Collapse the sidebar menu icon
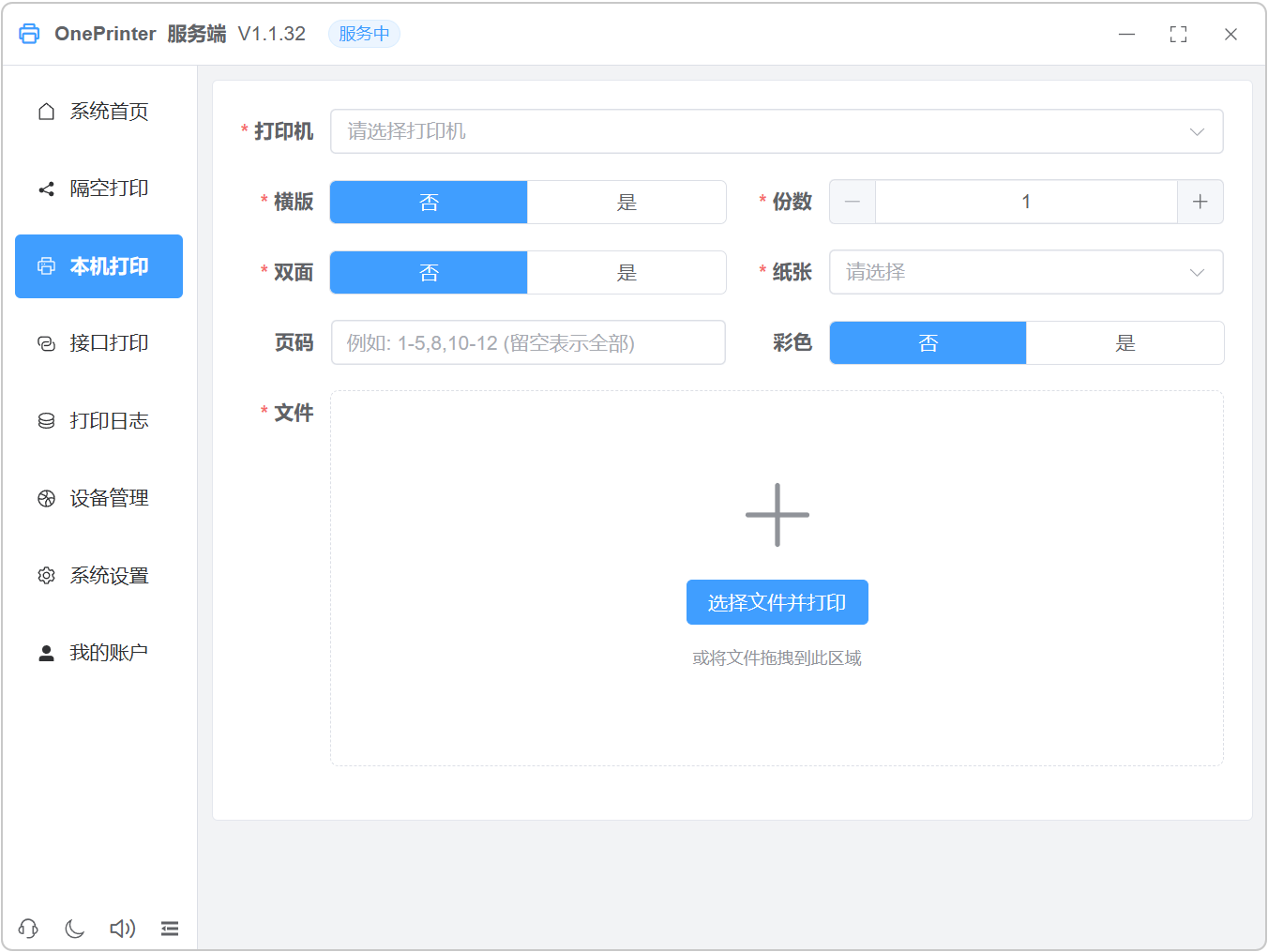The width and height of the screenshot is (1268, 952). coord(170,929)
